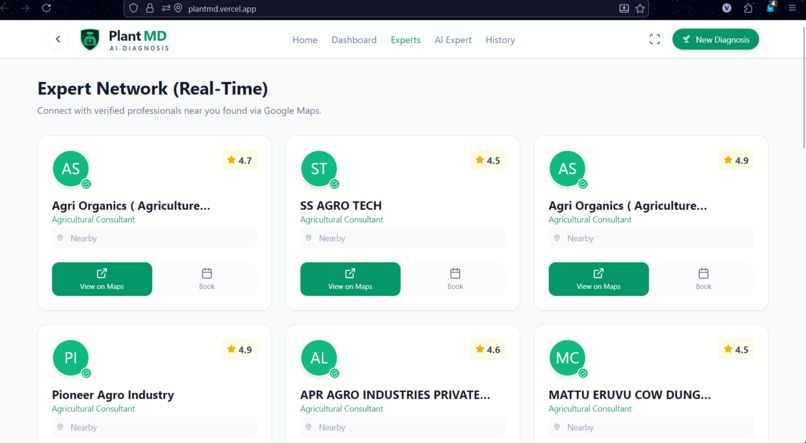Click the ST avatar of SS AGRO TECH
This screenshot has width=806, height=443.
point(319,169)
